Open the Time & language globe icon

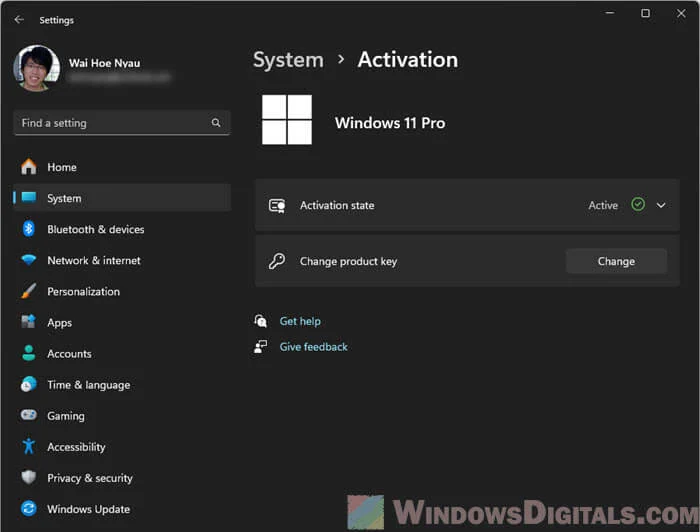[29, 384]
